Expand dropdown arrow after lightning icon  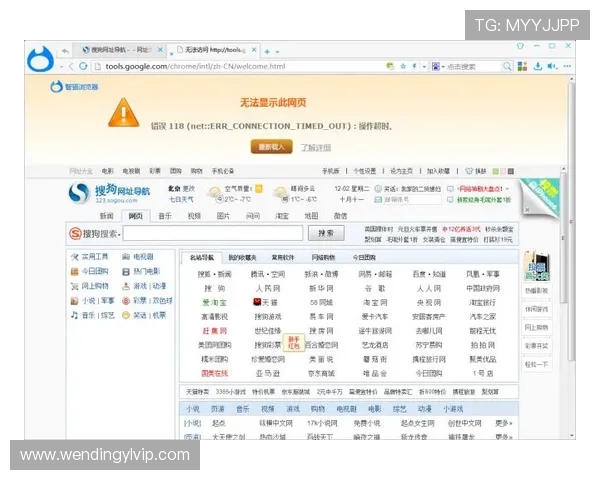(424, 67)
